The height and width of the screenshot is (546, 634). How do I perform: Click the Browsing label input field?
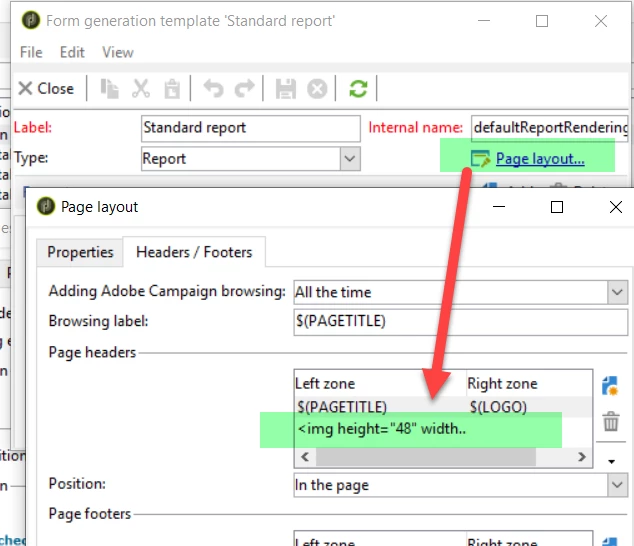[461, 322]
